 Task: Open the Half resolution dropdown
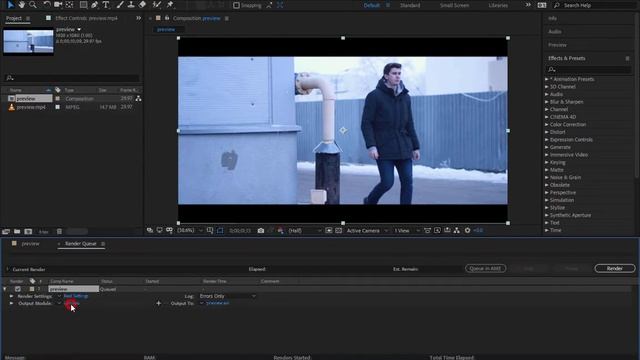pyautogui.click(x=304, y=231)
